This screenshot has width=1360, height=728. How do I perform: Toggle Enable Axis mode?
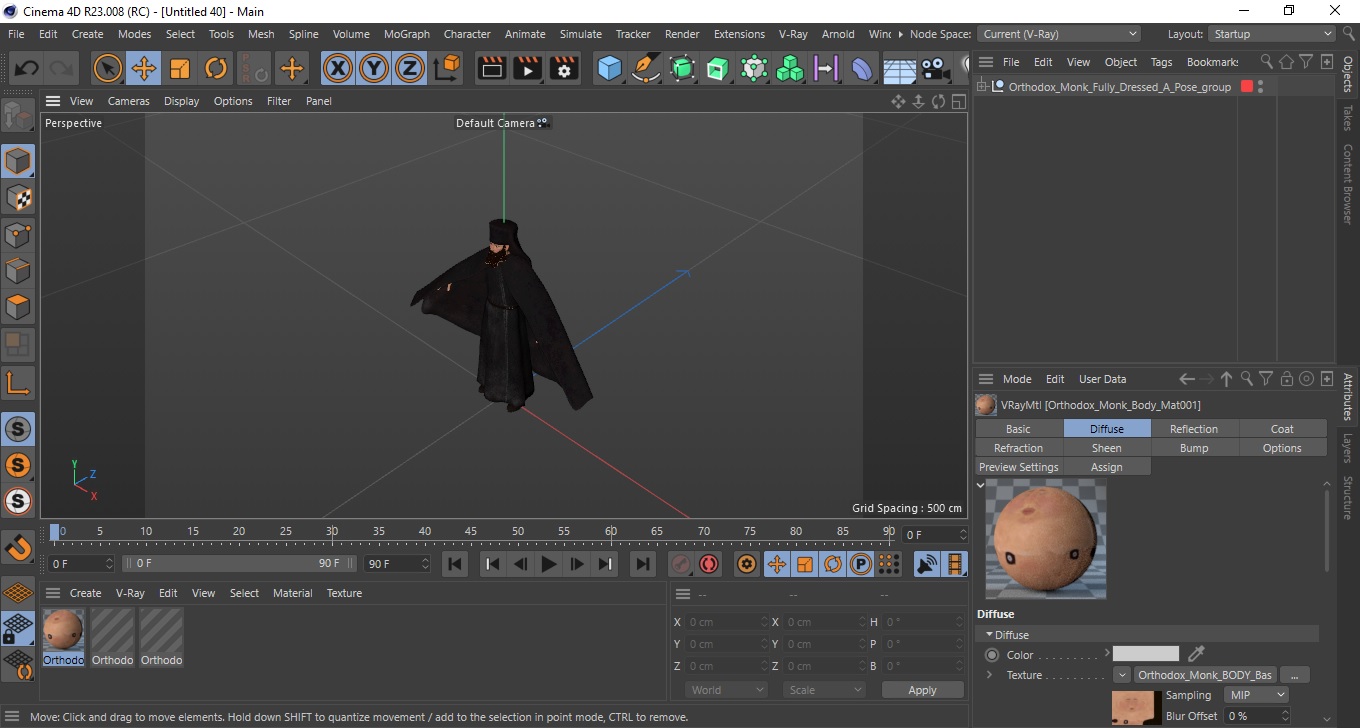pos(18,382)
